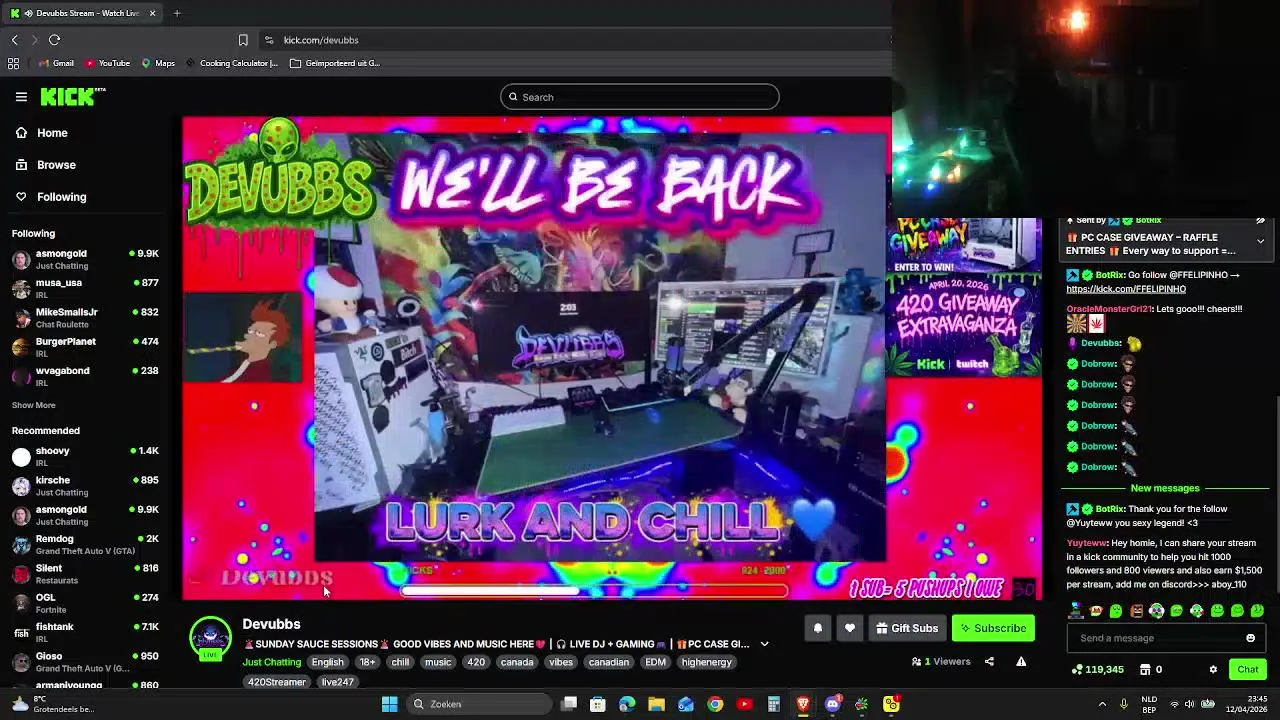Select the 18+ tag
This screenshot has width=1280, height=720.
coord(368,662)
